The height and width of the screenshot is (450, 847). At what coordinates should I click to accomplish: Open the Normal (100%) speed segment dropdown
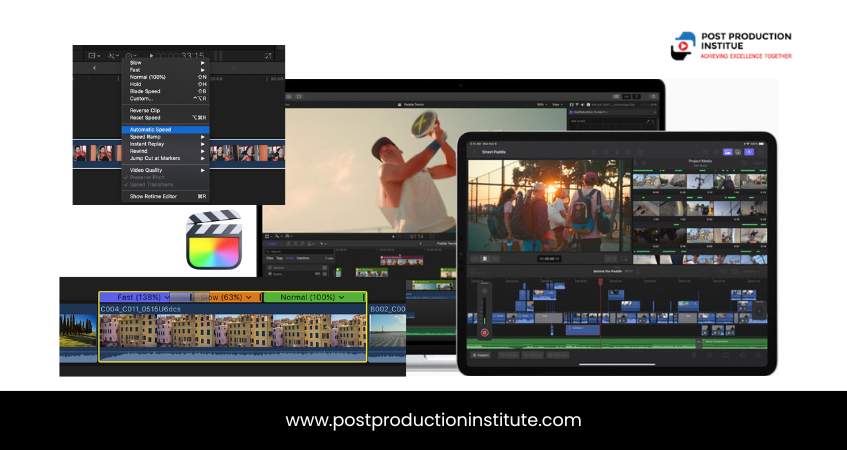coord(342,297)
